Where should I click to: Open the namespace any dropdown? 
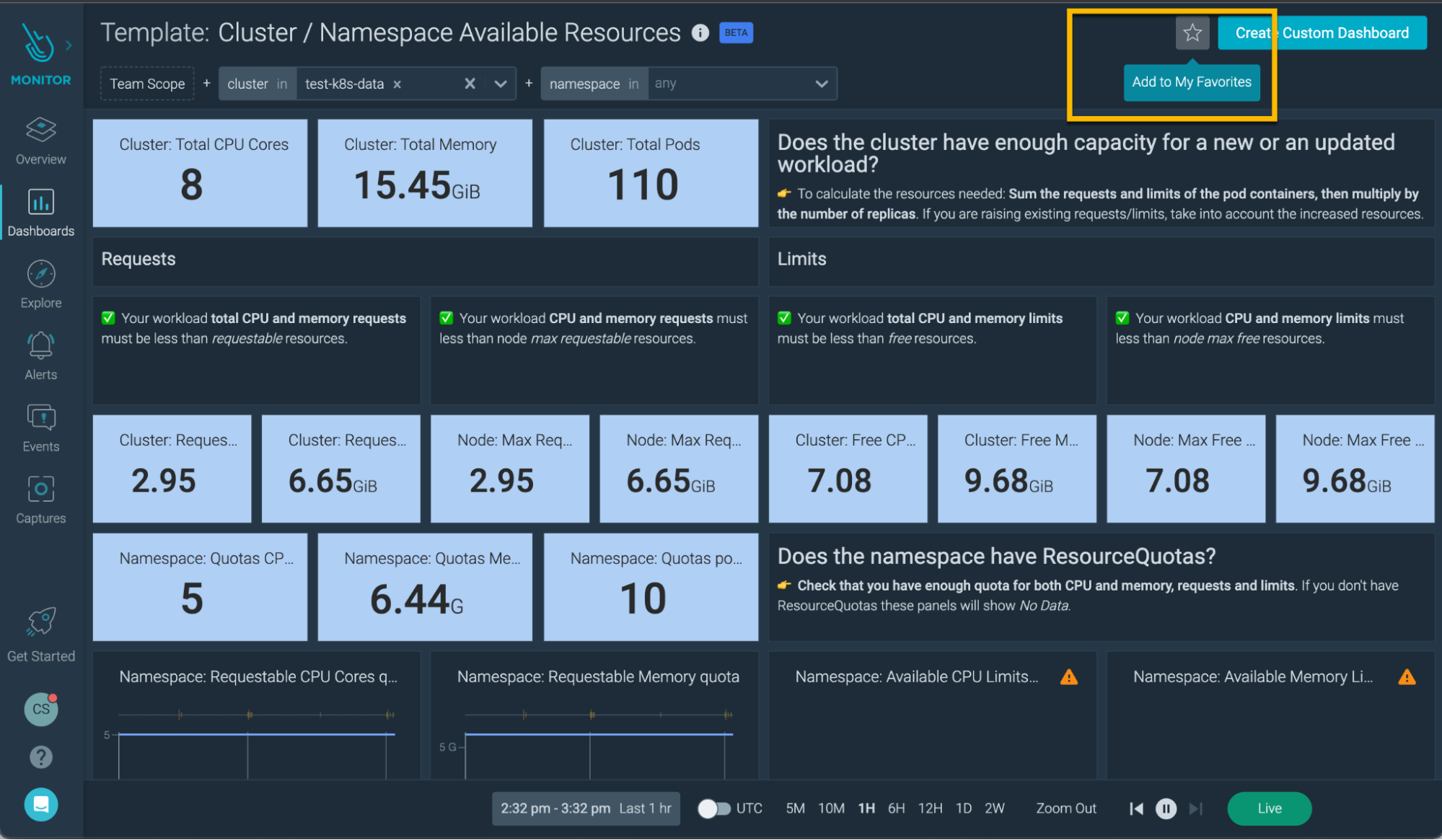(x=821, y=83)
